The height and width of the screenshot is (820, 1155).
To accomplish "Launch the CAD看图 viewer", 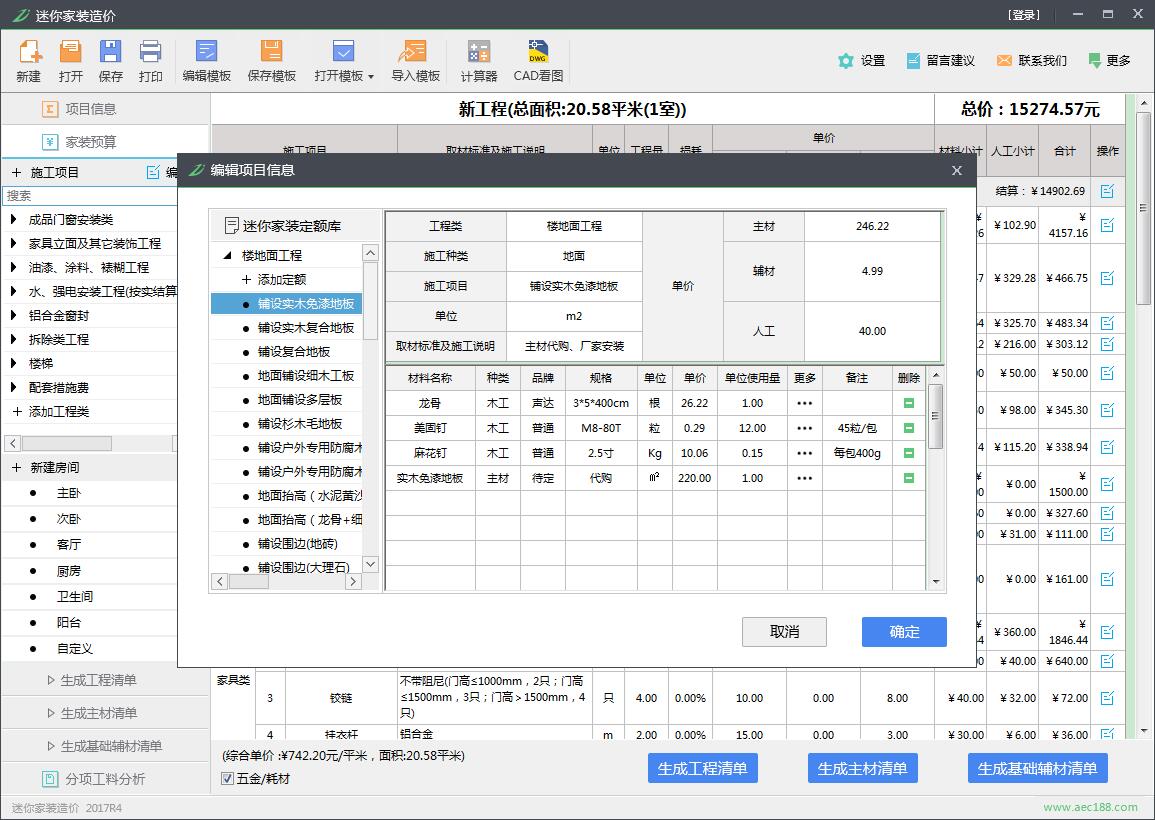I will click(x=538, y=52).
